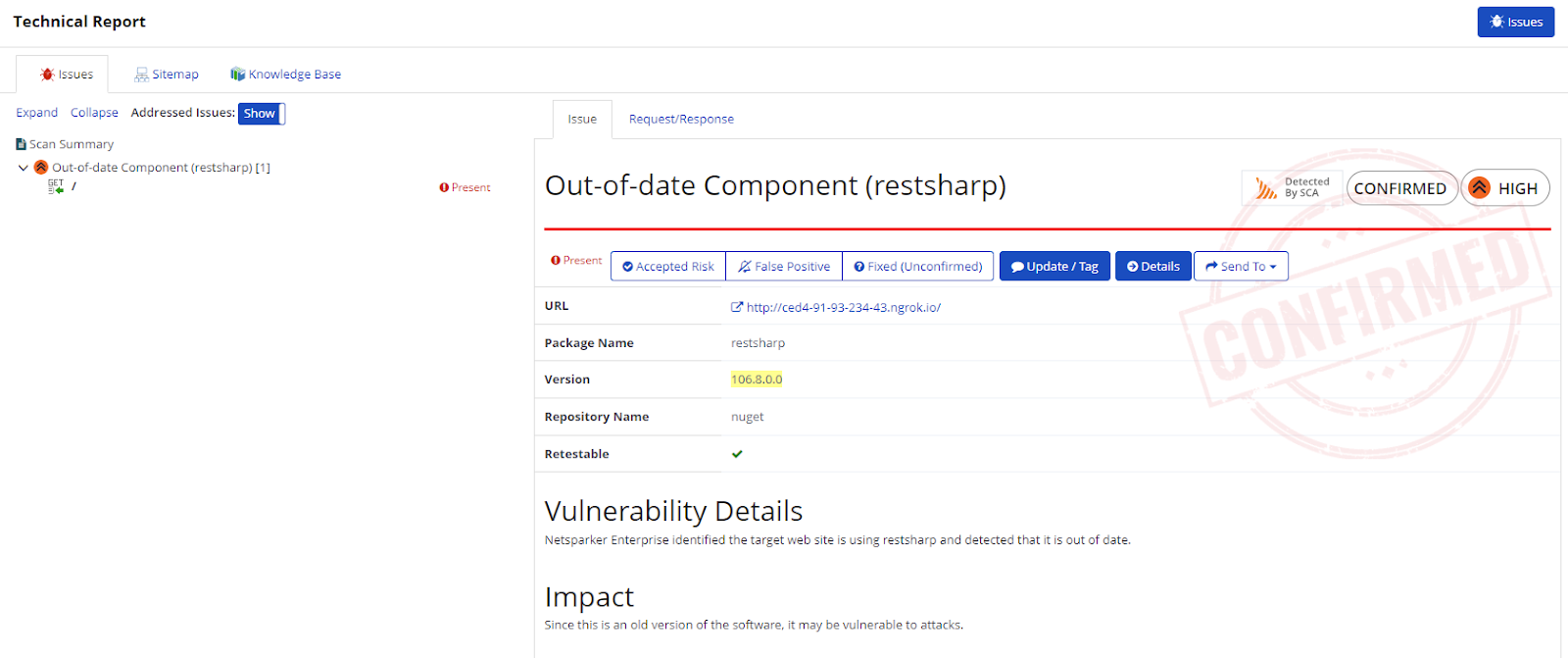Open the Knowledge Base tab
The height and width of the screenshot is (658, 1568).
pos(294,75)
